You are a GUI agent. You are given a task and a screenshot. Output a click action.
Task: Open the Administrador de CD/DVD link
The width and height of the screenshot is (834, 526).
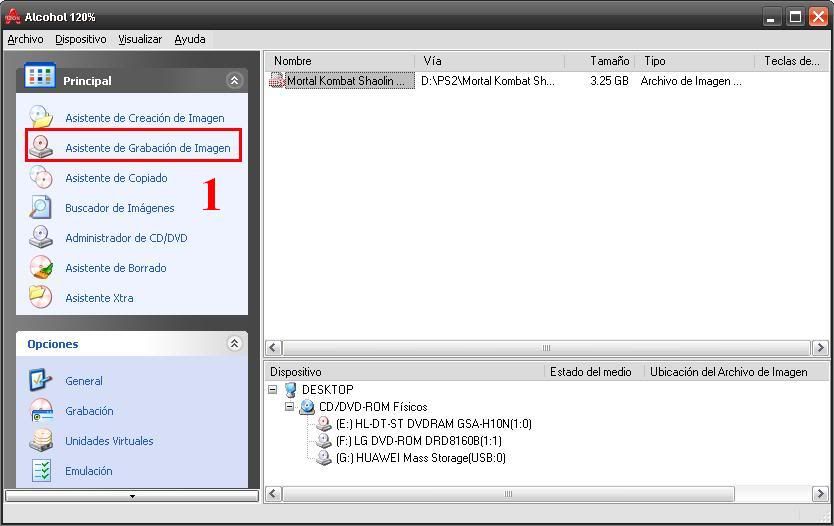click(126, 238)
